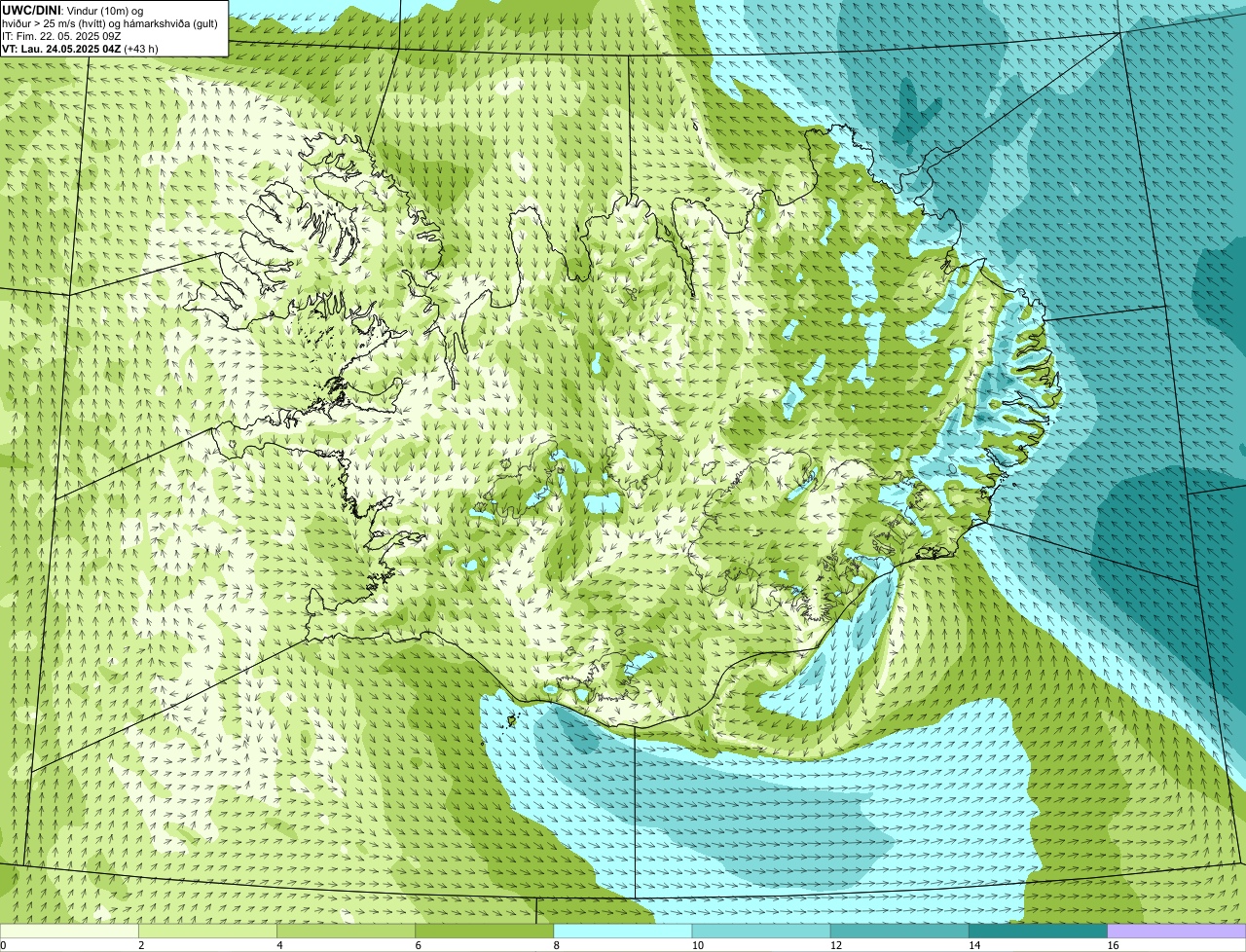Choose the 6–8 m/s darker green legend swatch
The width and height of the screenshot is (1246, 952).
pos(485,931)
